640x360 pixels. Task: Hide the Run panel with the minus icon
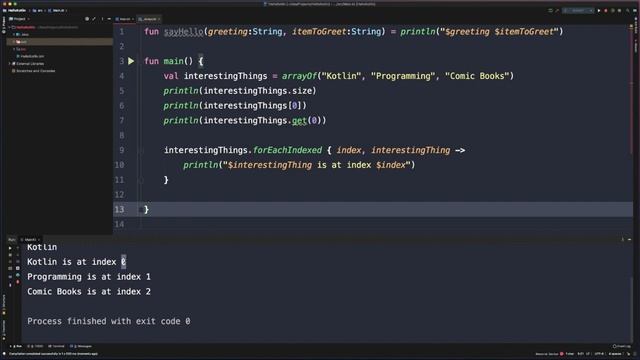coord(629,240)
